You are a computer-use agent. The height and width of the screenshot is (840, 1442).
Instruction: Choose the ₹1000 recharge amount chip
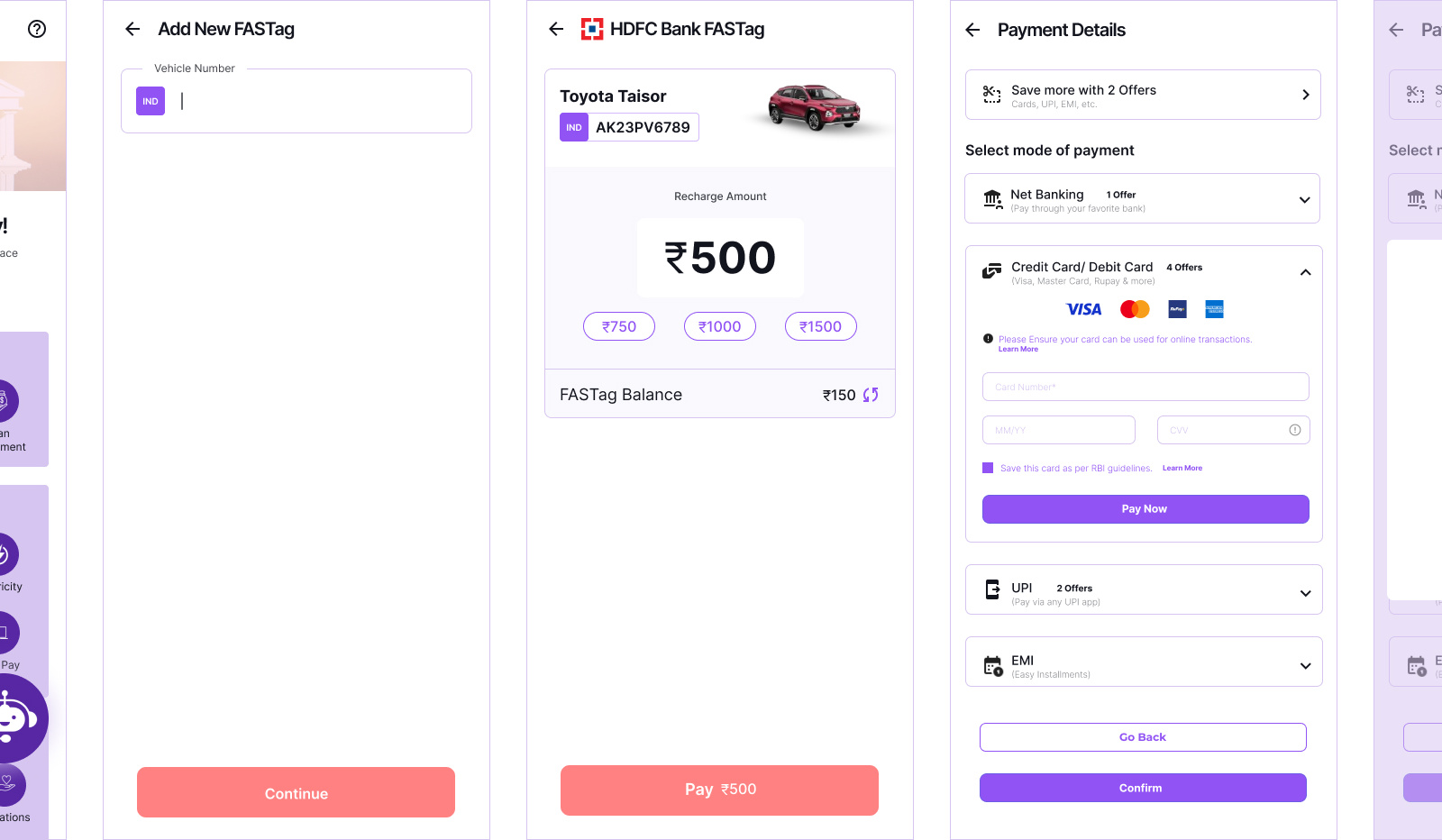(x=720, y=326)
